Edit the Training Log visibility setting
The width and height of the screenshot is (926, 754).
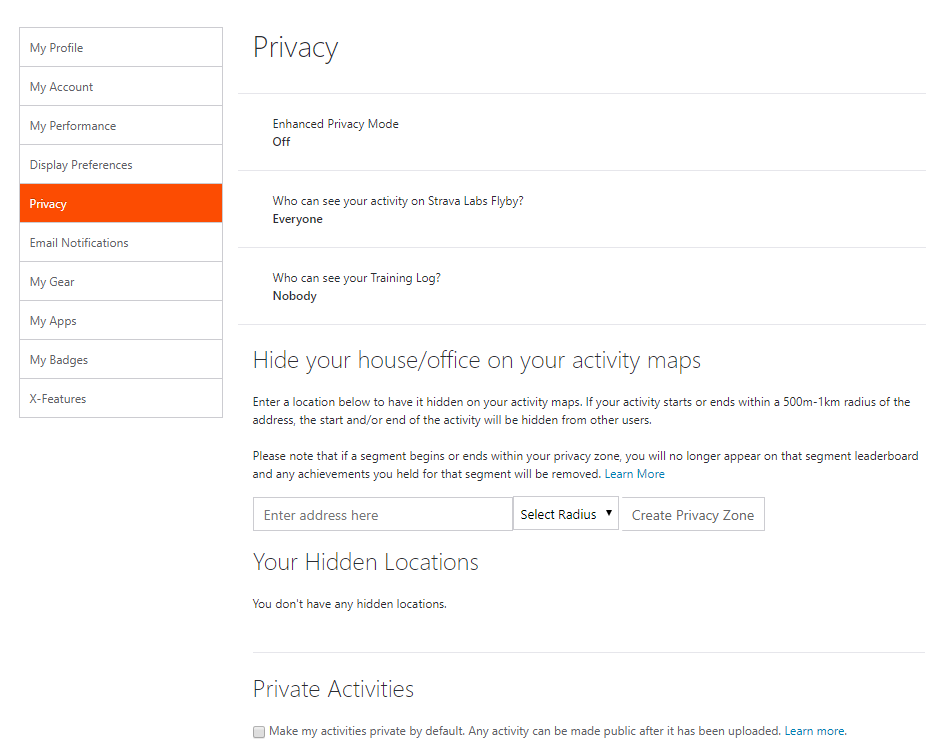[582, 286]
